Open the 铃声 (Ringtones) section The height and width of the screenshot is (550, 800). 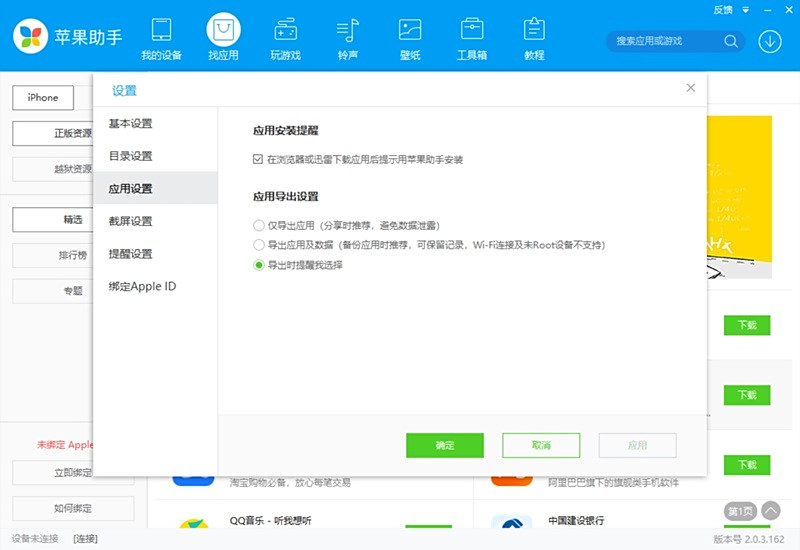(347, 37)
